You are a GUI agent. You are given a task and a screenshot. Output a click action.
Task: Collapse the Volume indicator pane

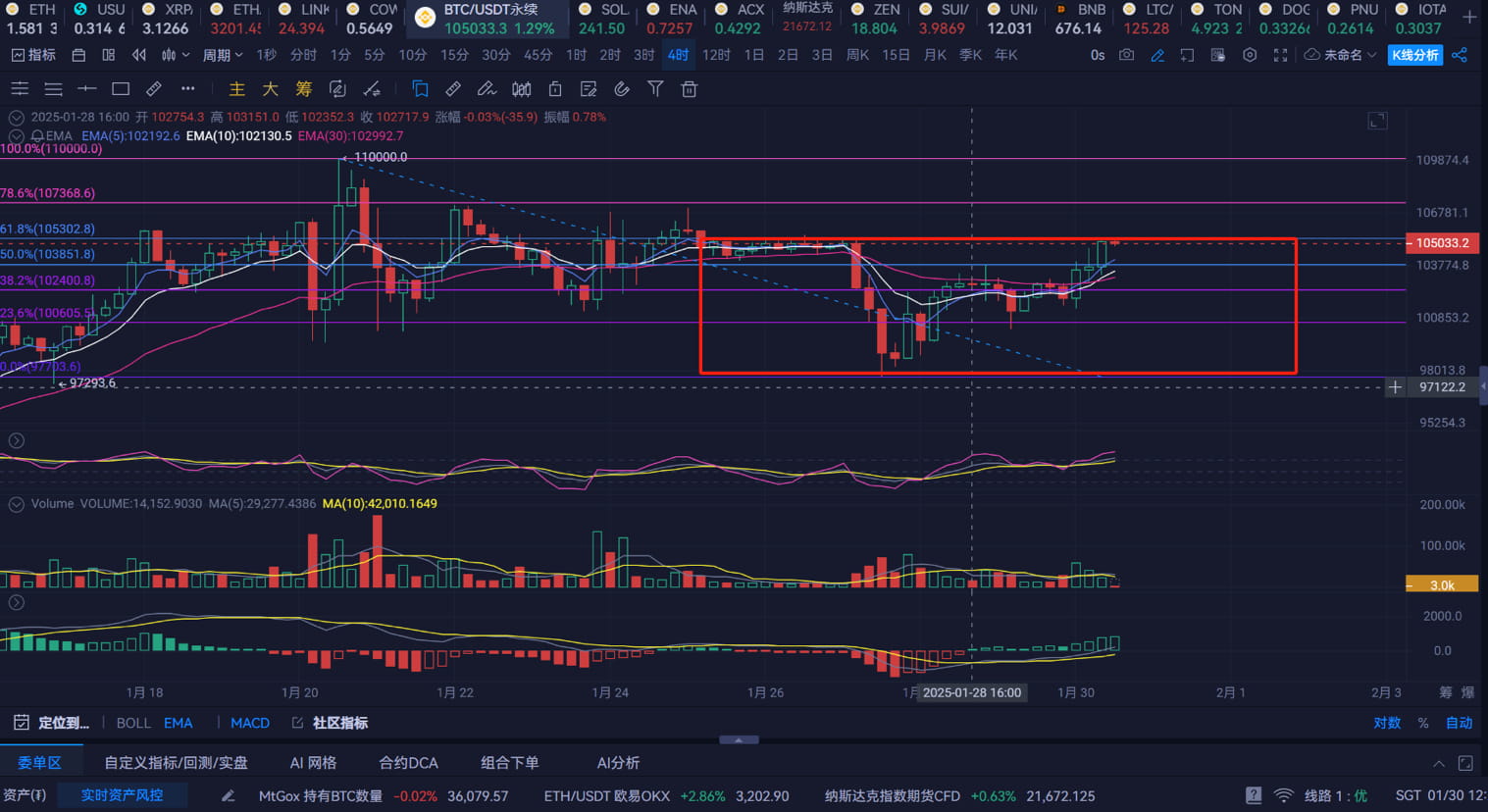pyautogui.click(x=16, y=504)
